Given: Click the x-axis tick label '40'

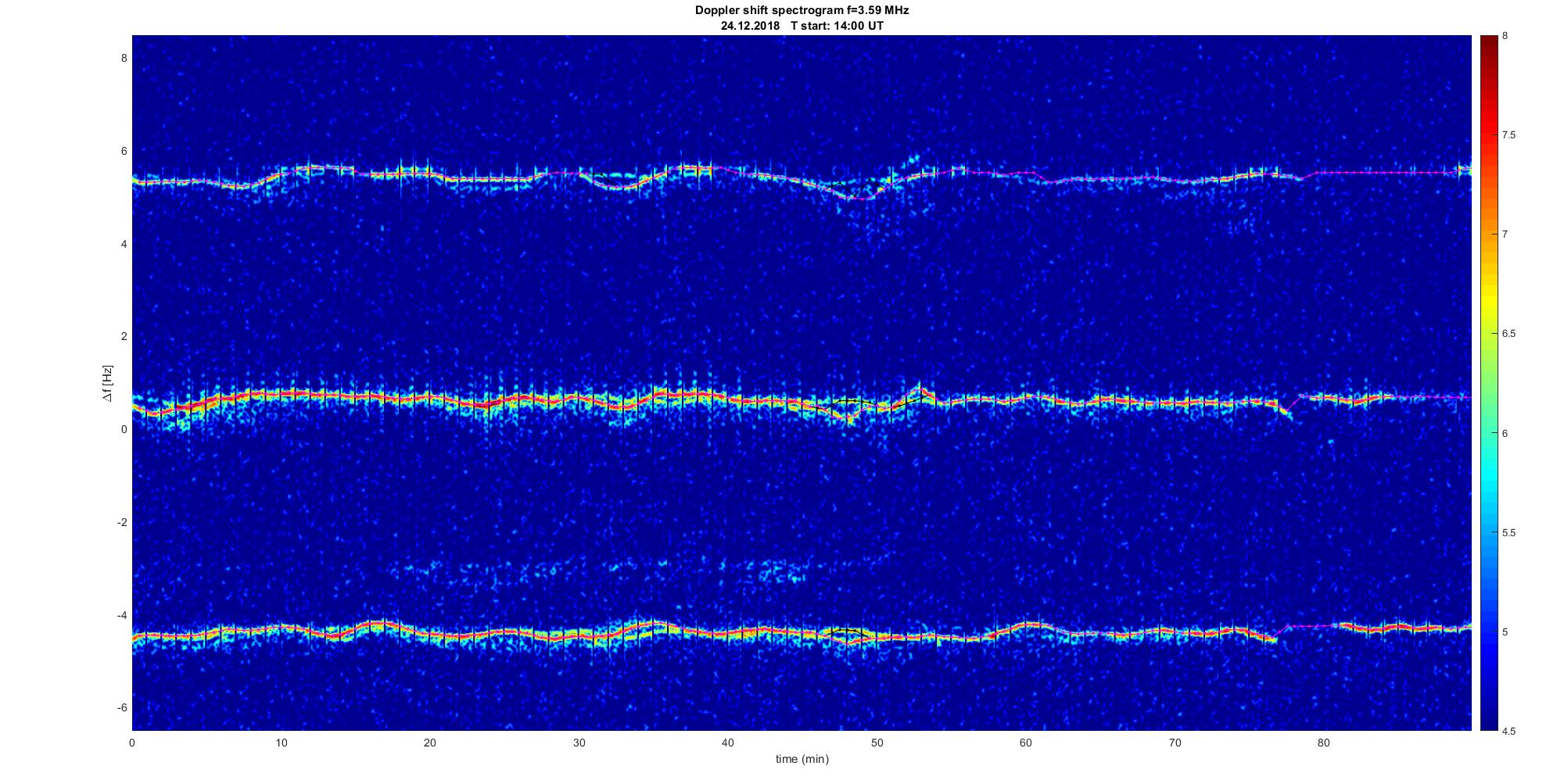Looking at the screenshot, I should [x=728, y=743].
